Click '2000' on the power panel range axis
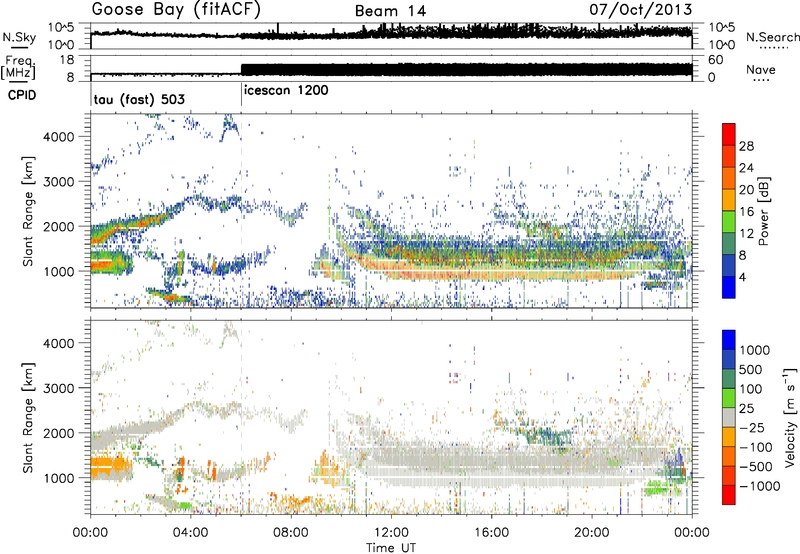800x554 pixels. (58, 226)
